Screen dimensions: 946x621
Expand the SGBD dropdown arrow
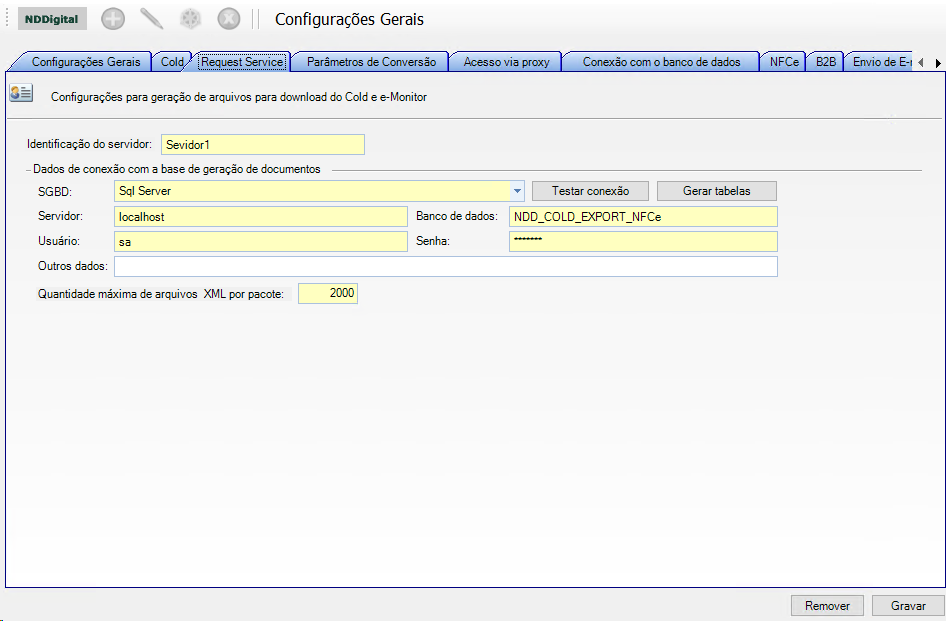coord(517,190)
